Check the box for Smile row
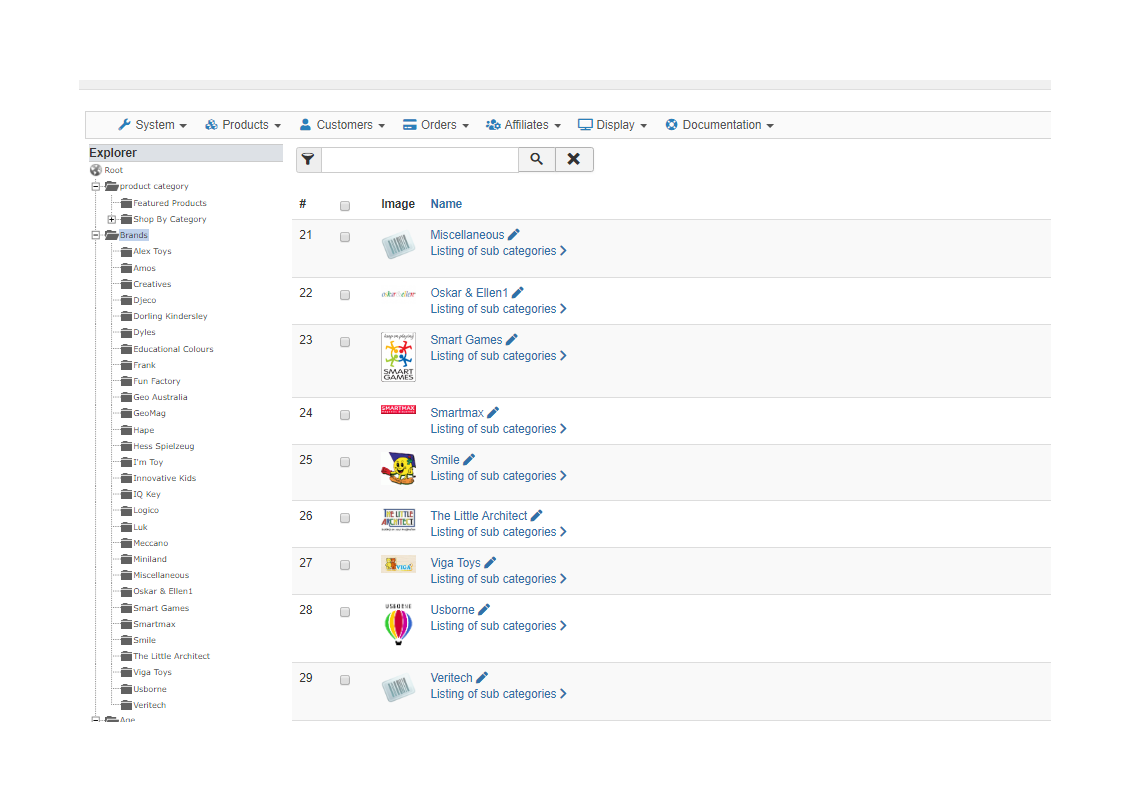 pos(345,463)
